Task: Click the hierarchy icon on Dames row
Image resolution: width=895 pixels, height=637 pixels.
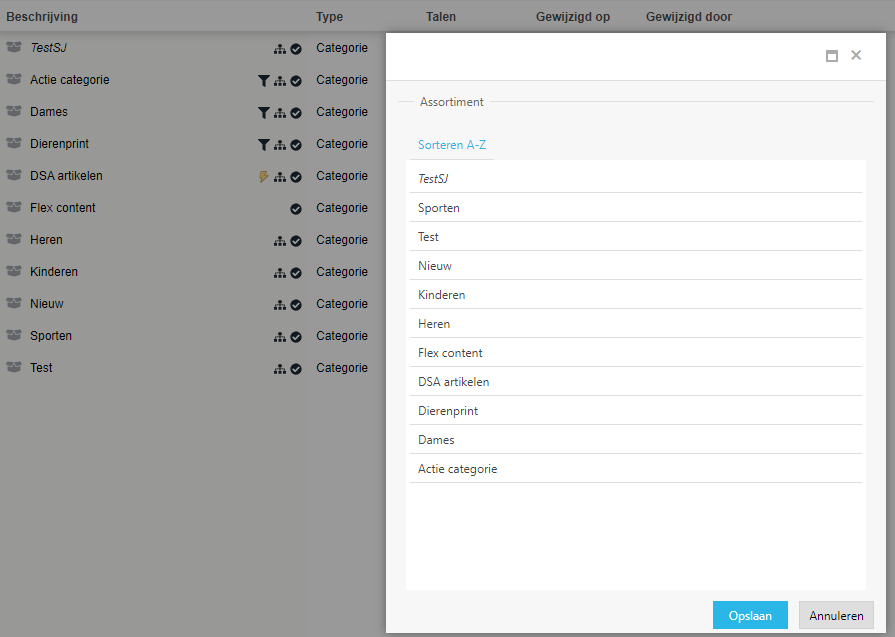Action: coord(280,113)
